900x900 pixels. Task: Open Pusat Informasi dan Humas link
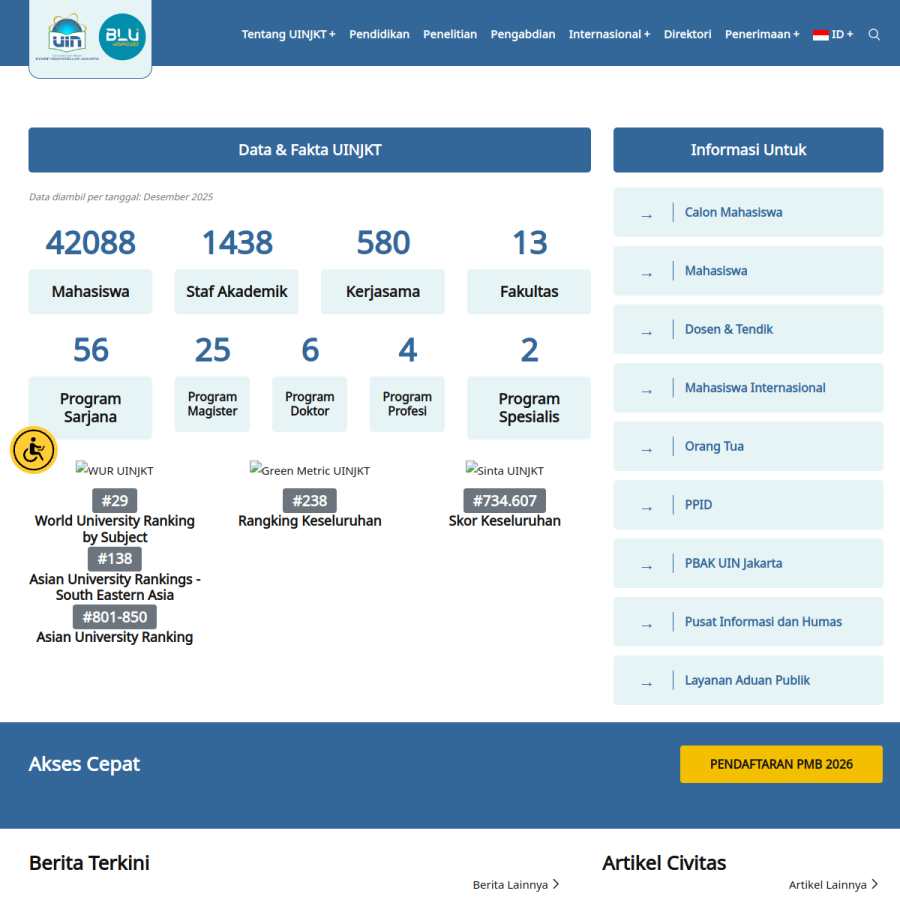pos(763,622)
